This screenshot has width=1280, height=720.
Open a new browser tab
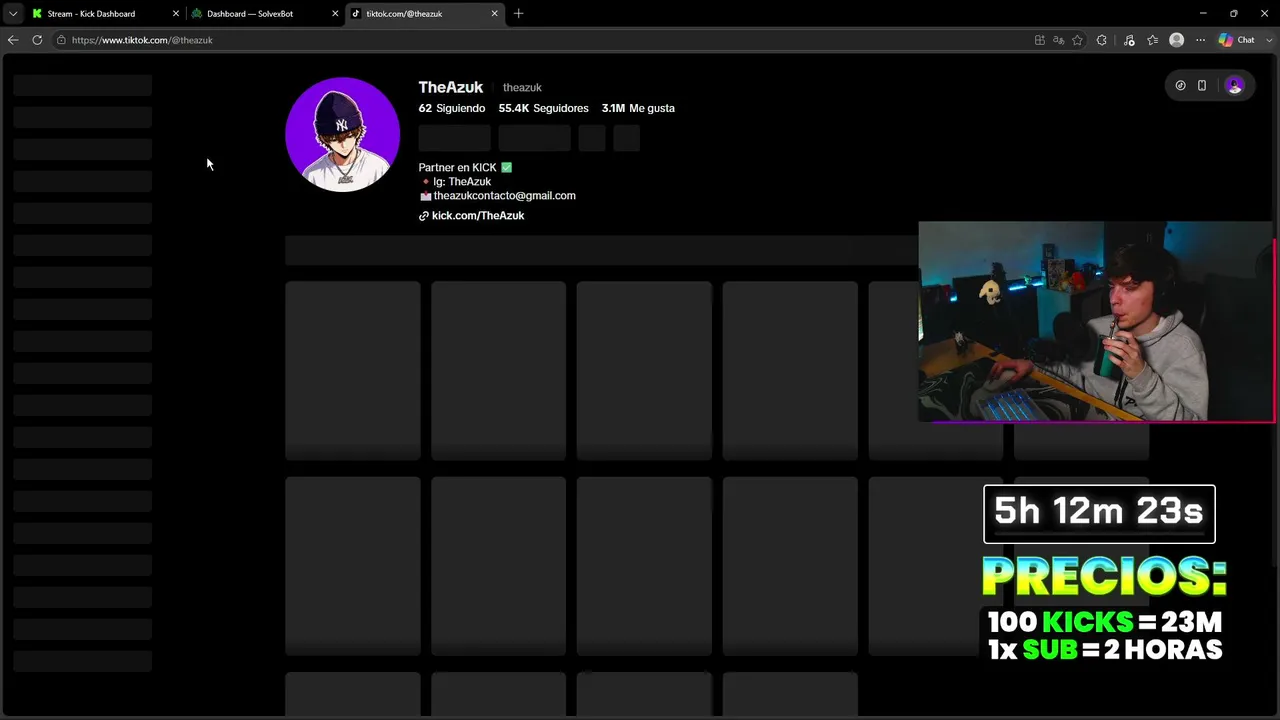pyautogui.click(x=518, y=14)
